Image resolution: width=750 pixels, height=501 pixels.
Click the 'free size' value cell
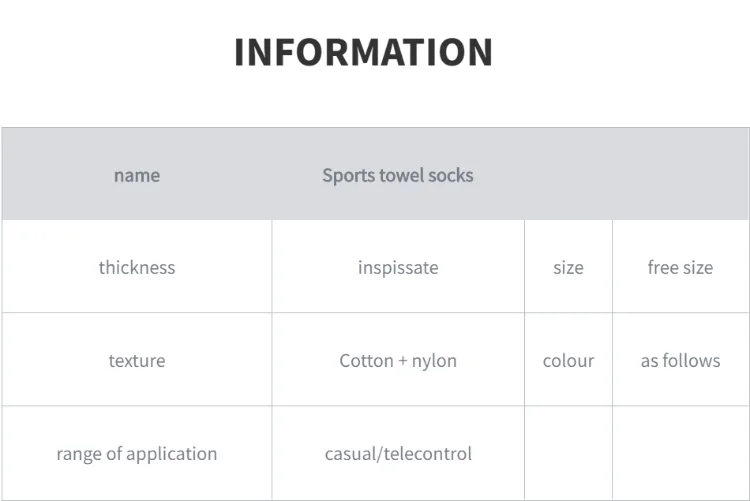[x=681, y=267]
